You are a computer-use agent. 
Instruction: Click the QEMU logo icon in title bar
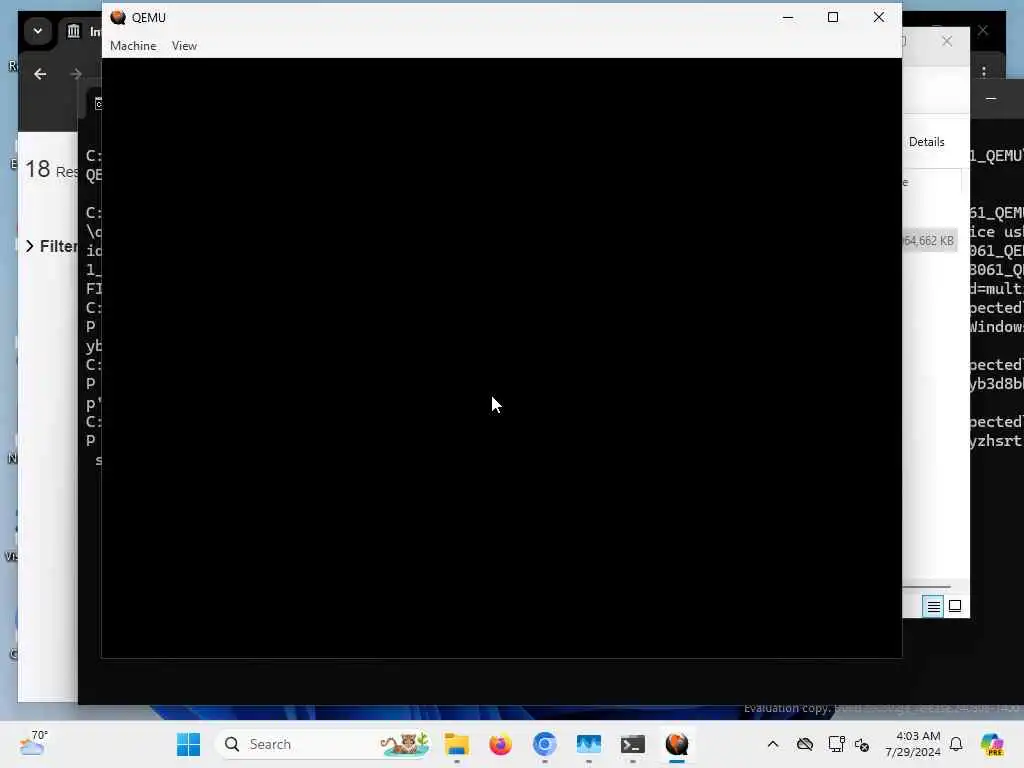pos(118,17)
